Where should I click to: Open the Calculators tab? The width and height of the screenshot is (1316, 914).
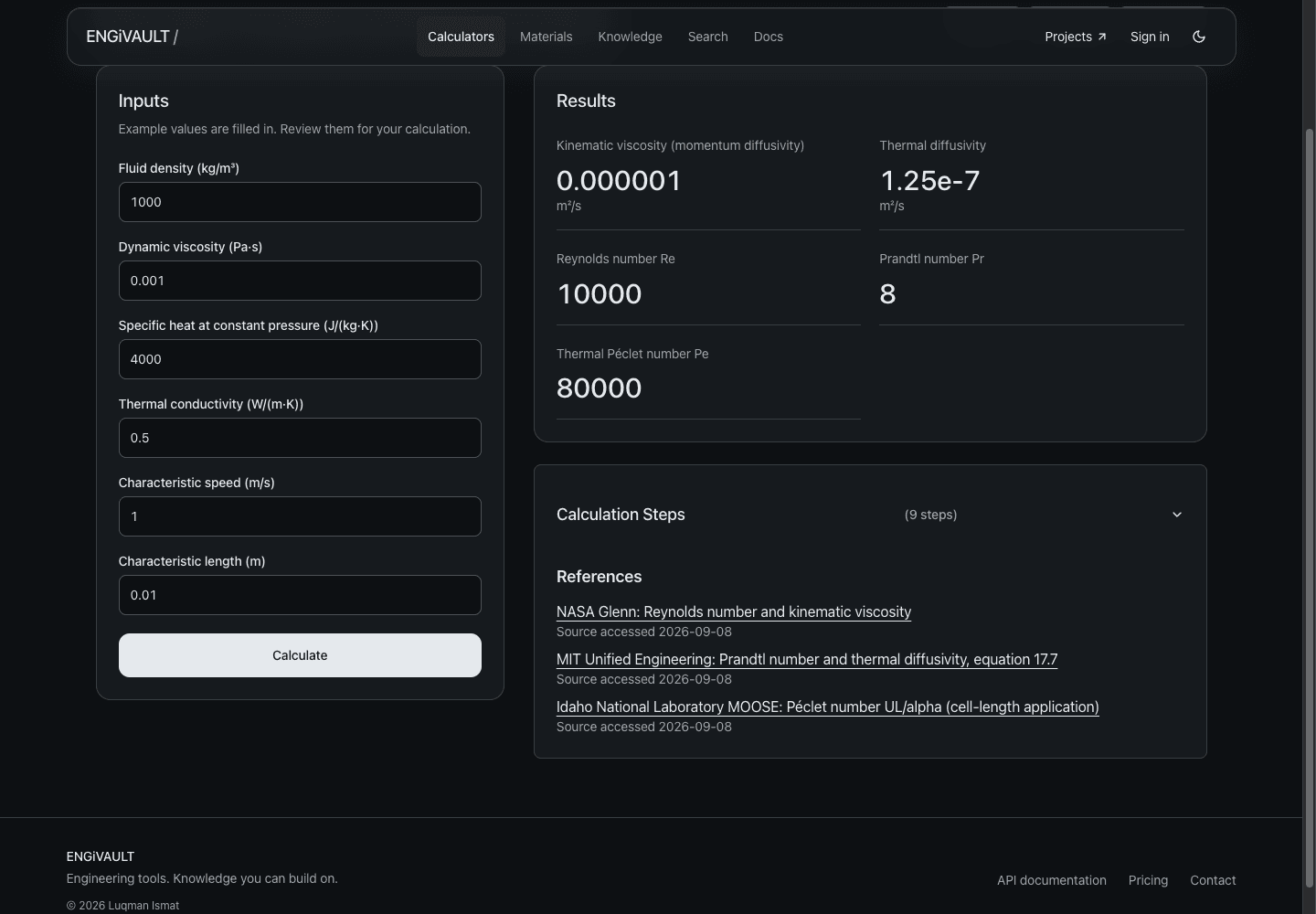click(461, 37)
